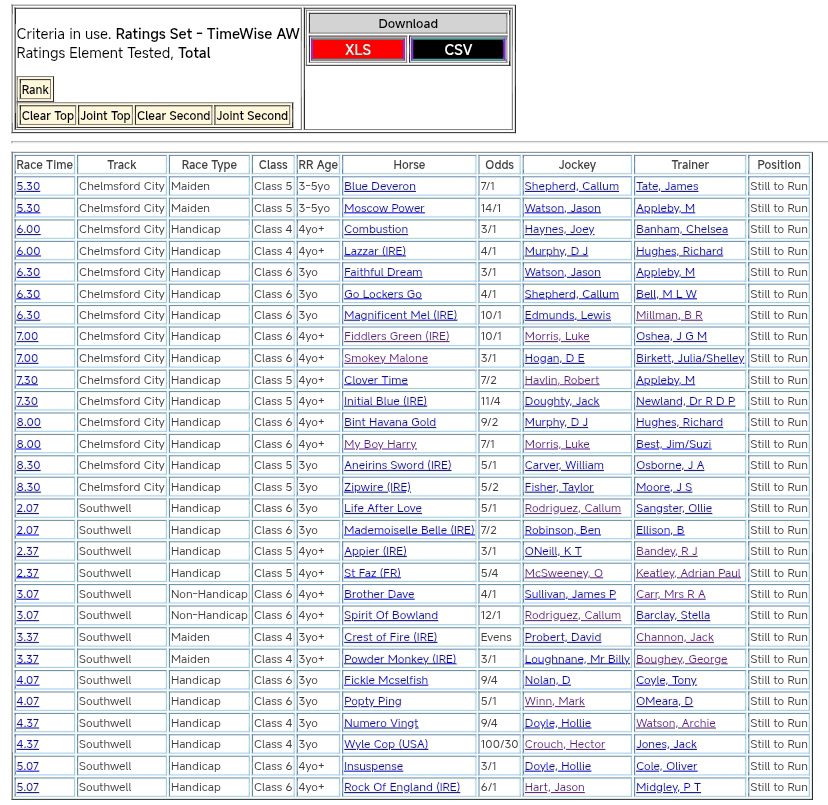Viewport: 828px width, 805px height.
Task: Open trainer link Newland, Dr R D P
Action: (685, 401)
